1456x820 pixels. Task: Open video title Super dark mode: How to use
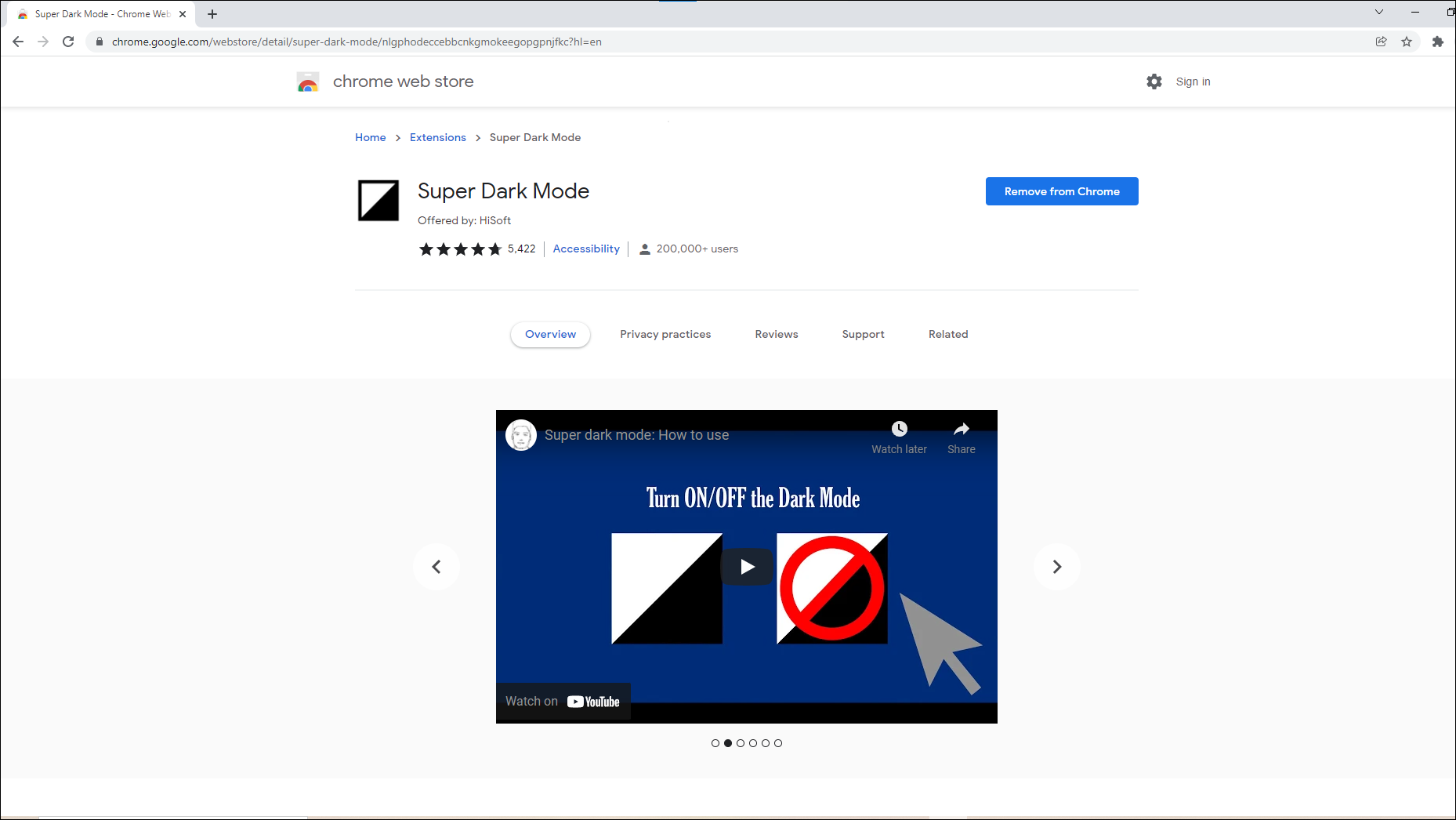pos(637,435)
